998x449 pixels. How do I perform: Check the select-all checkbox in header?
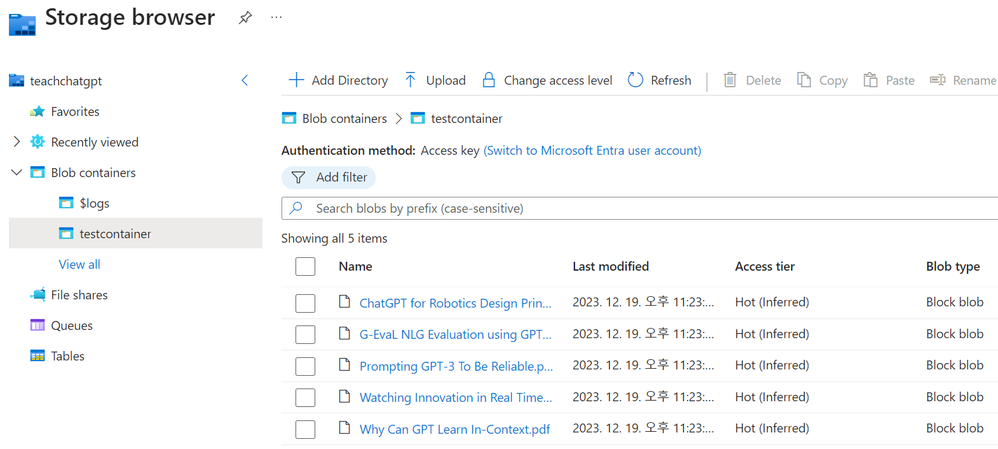pyautogui.click(x=306, y=266)
